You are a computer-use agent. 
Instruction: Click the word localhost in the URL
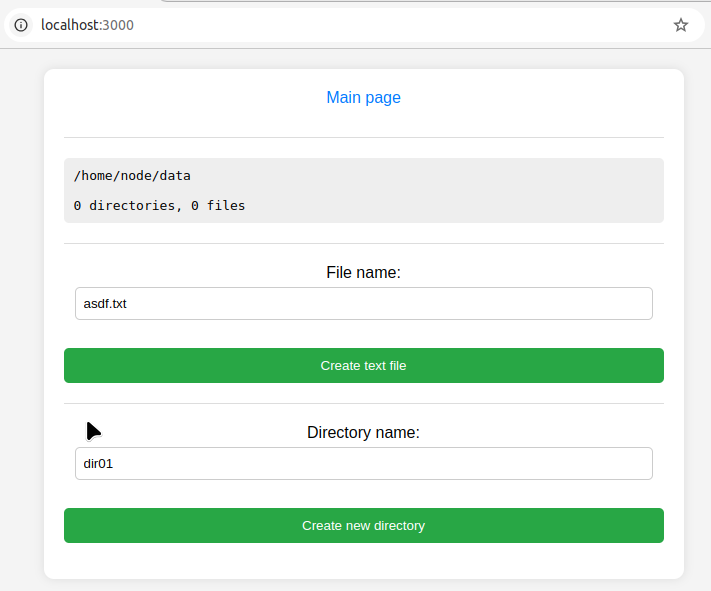pyautogui.click(x=70, y=25)
